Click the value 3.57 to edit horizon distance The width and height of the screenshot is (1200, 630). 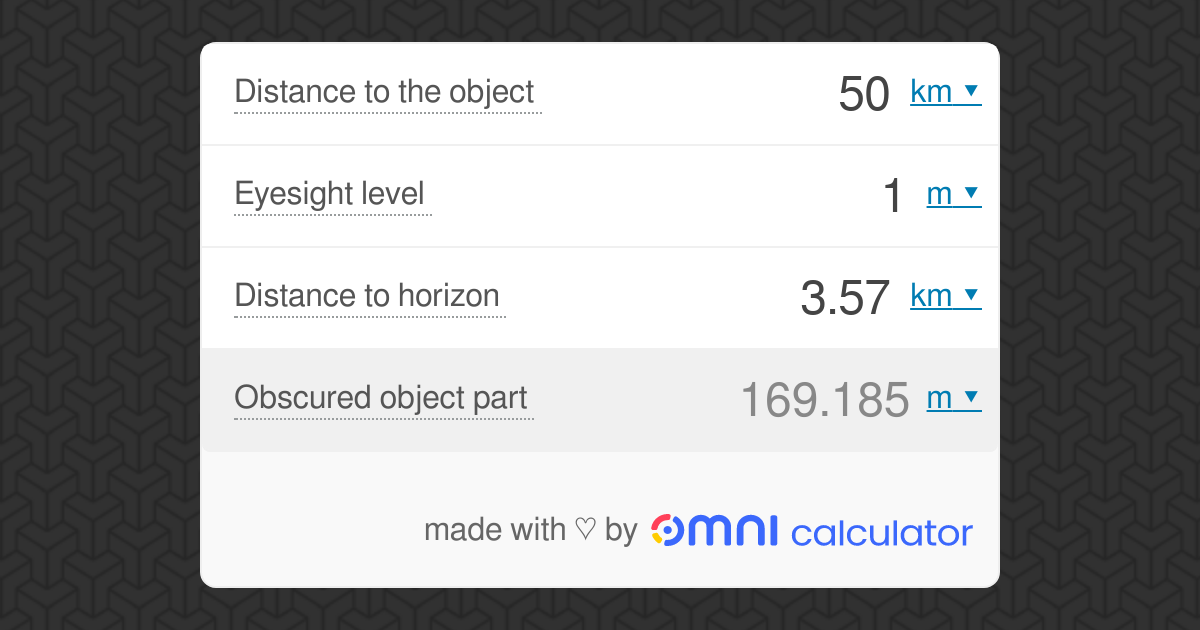(845, 295)
